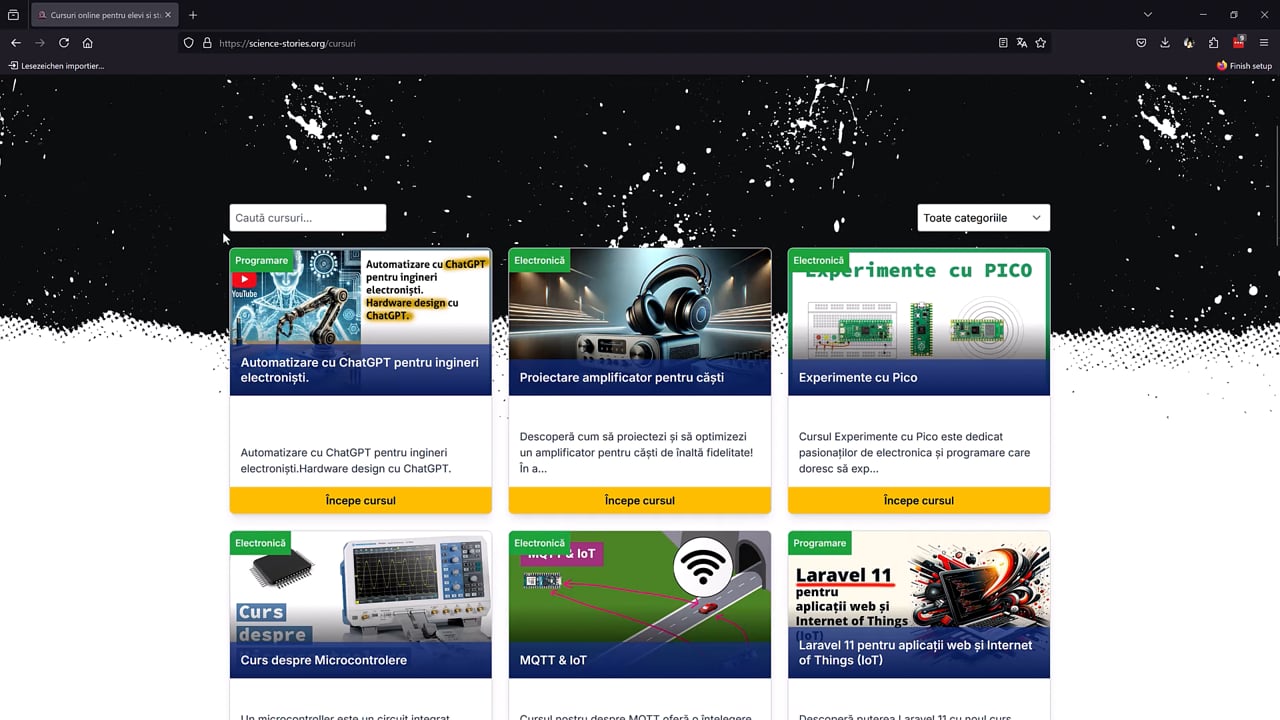This screenshot has width=1280, height=720.
Task: Open Firefox View recent browsing icon
Action: [13, 15]
